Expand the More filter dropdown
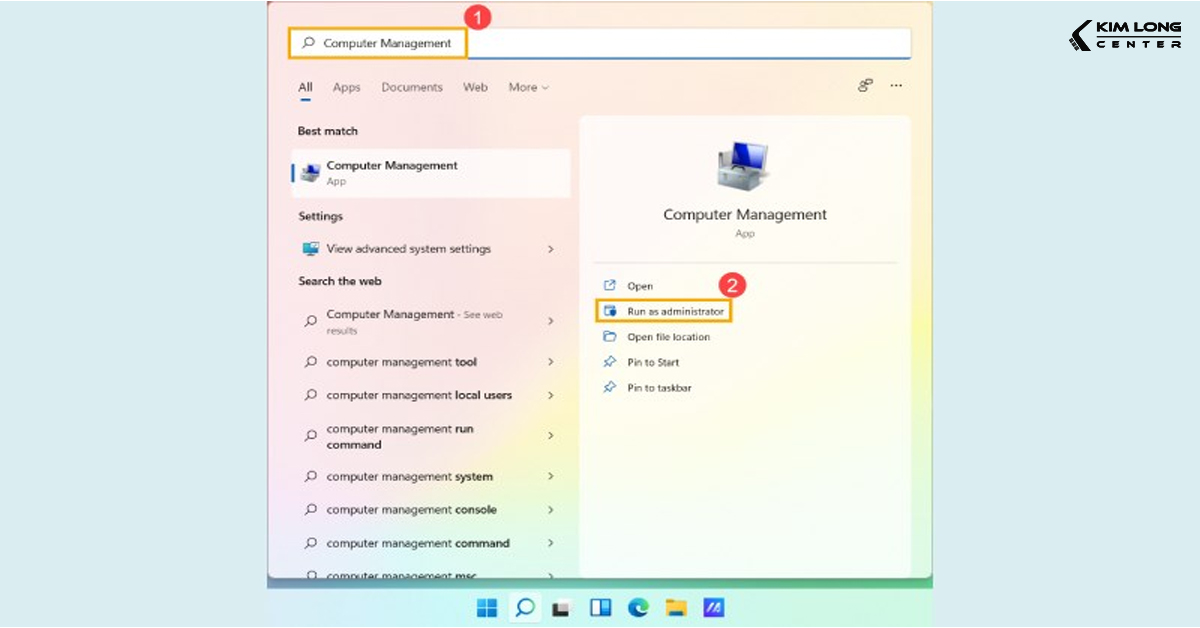 (528, 88)
